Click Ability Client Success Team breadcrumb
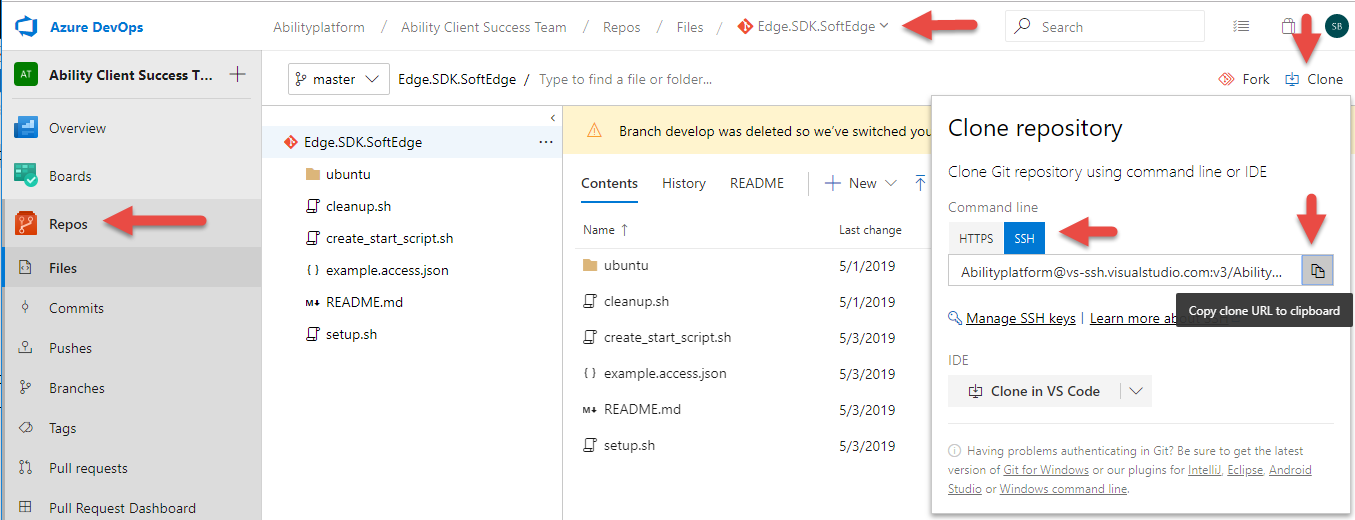 click(484, 27)
